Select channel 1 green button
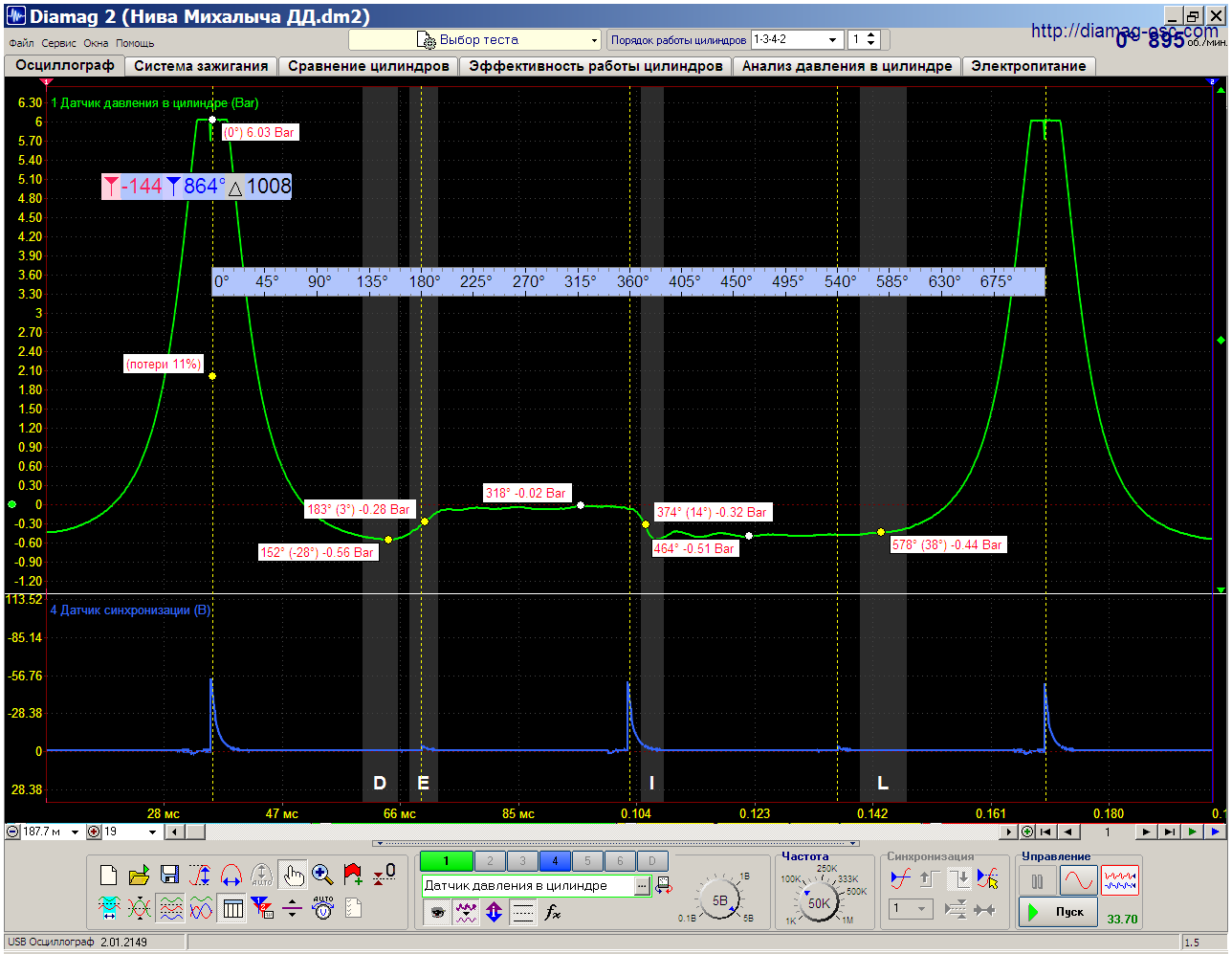1232x954 pixels. point(445,861)
